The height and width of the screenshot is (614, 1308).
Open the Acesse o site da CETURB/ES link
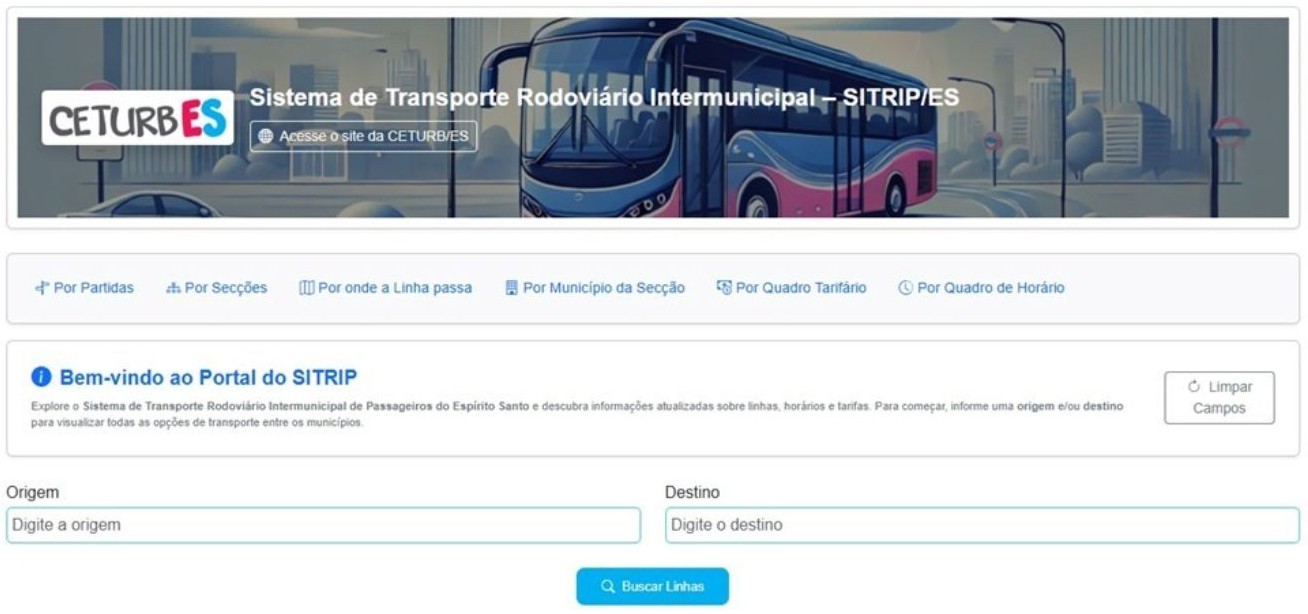[x=364, y=136]
